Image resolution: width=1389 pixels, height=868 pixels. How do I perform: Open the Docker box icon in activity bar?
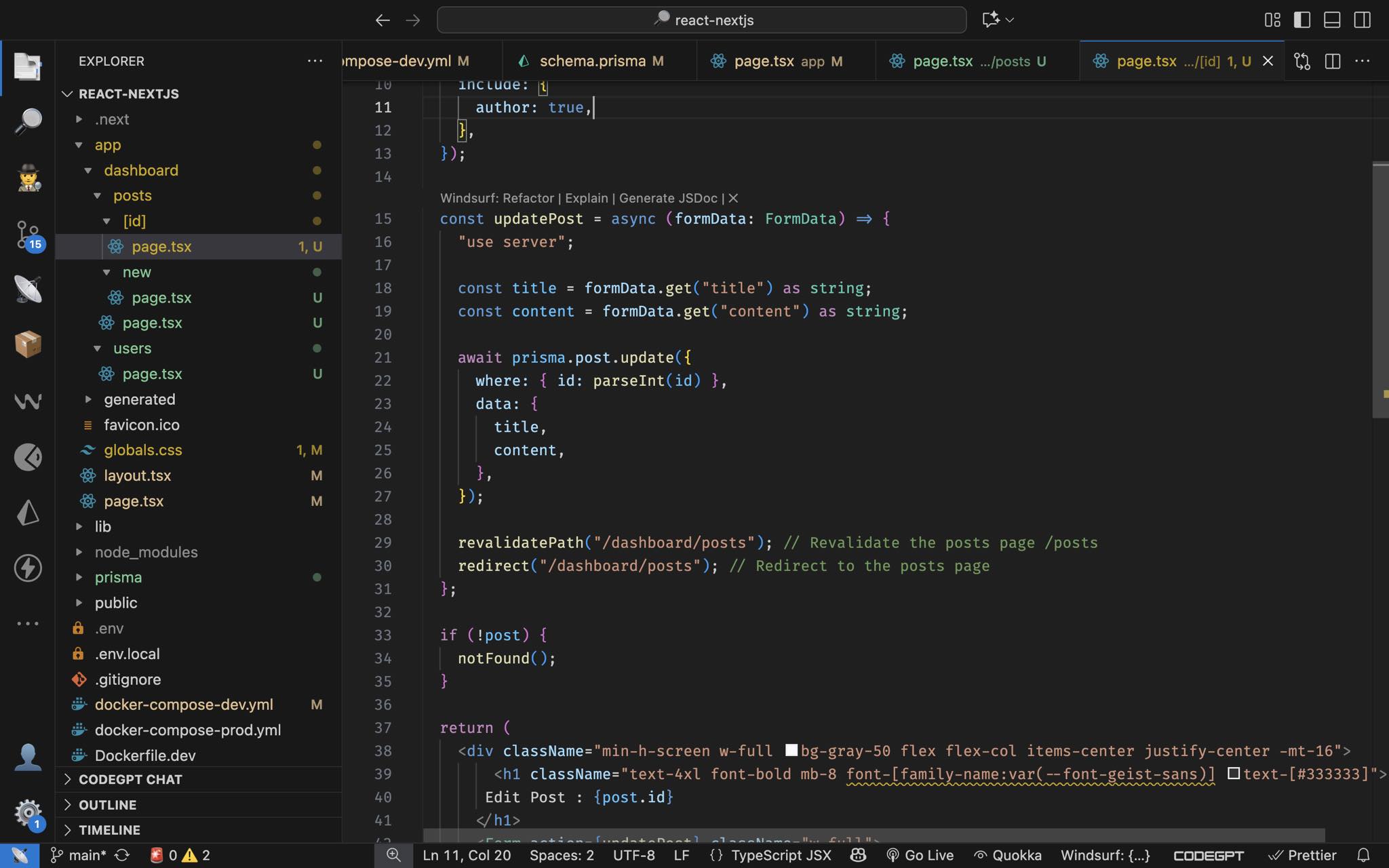pyautogui.click(x=28, y=344)
